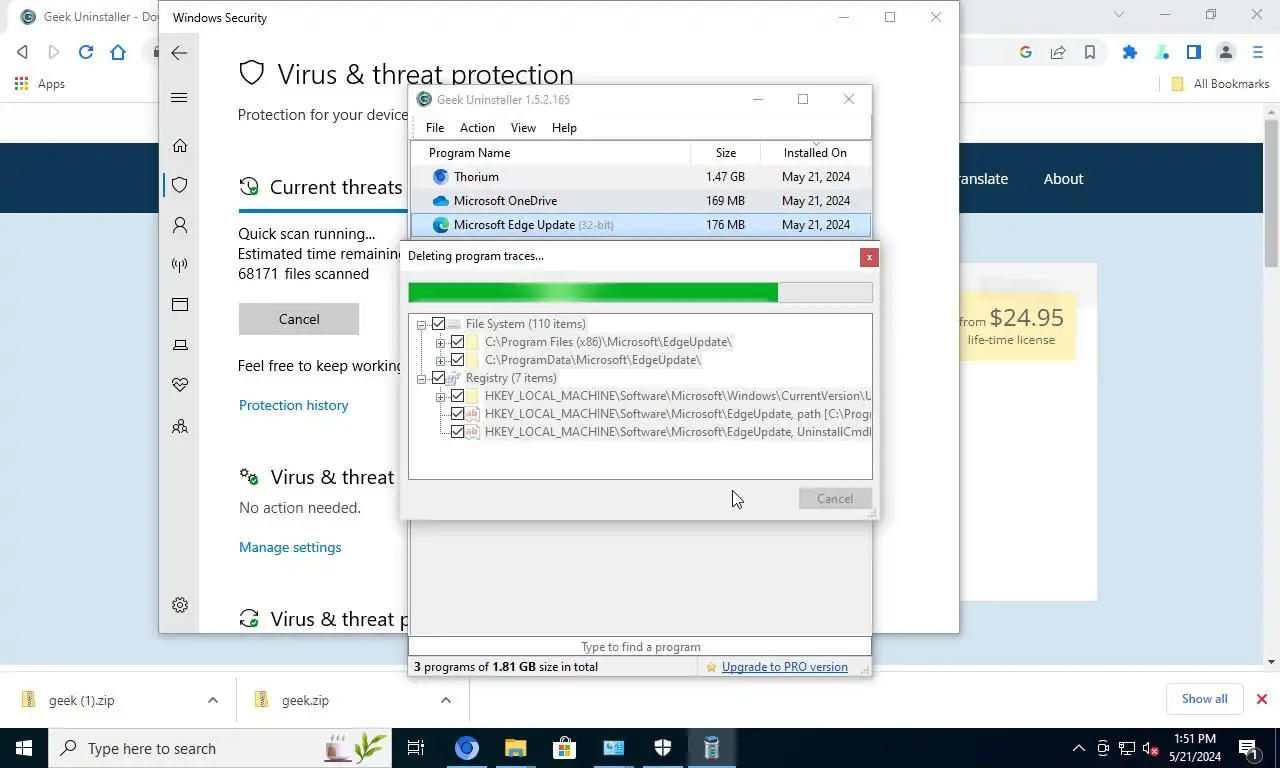1280x768 pixels.
Task: Uncheck EdgeUpdate UninstallCmdLine registry value checkbox
Action: [x=457, y=432]
